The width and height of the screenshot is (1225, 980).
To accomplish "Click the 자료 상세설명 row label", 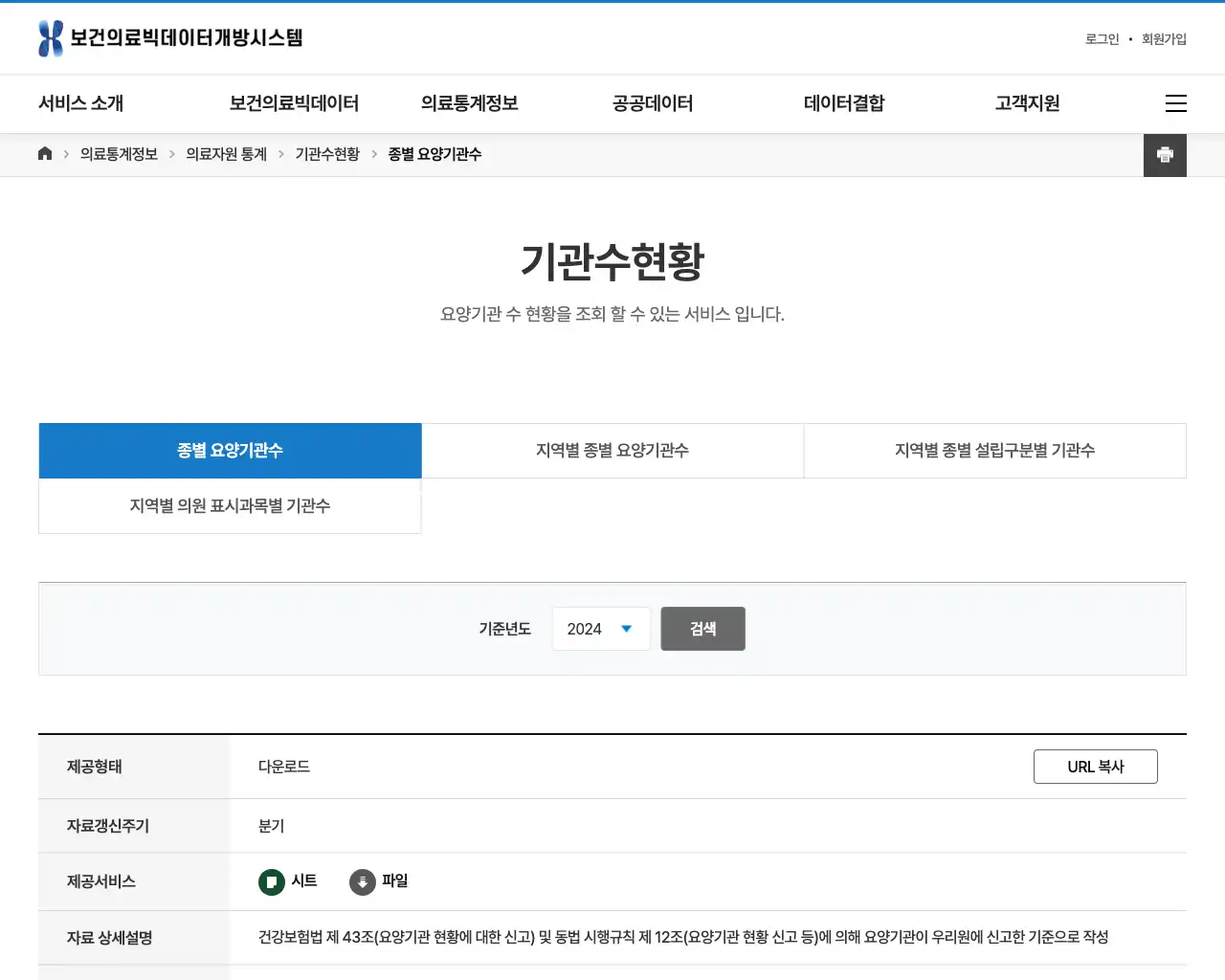I will click(x=110, y=938).
